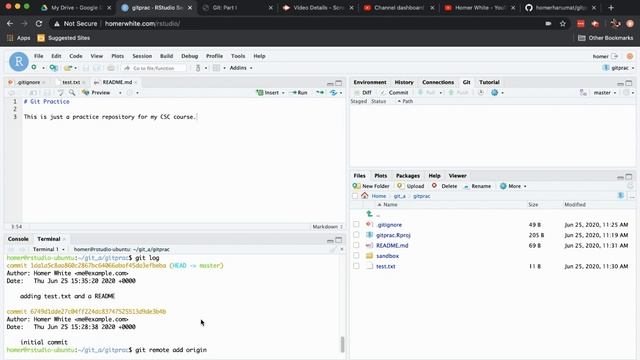
Task: Click the bookmark star icon in address bar
Action: (563, 24)
